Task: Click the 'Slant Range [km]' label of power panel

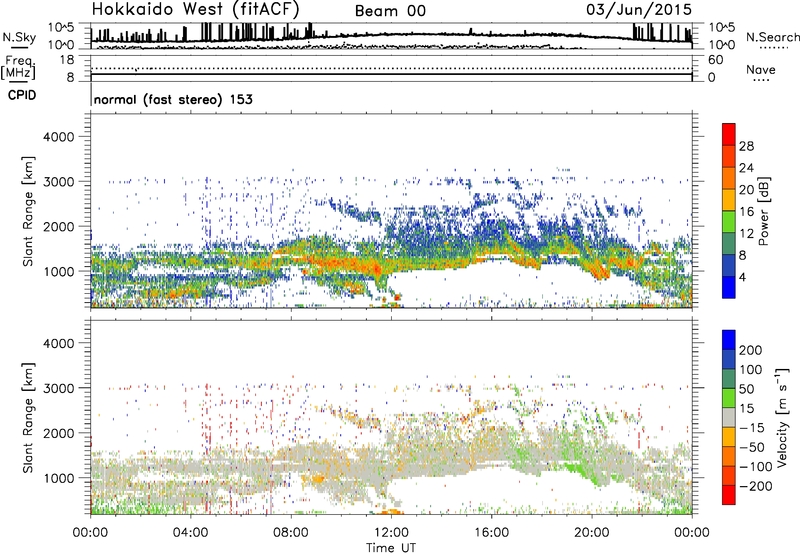Action: [28, 211]
